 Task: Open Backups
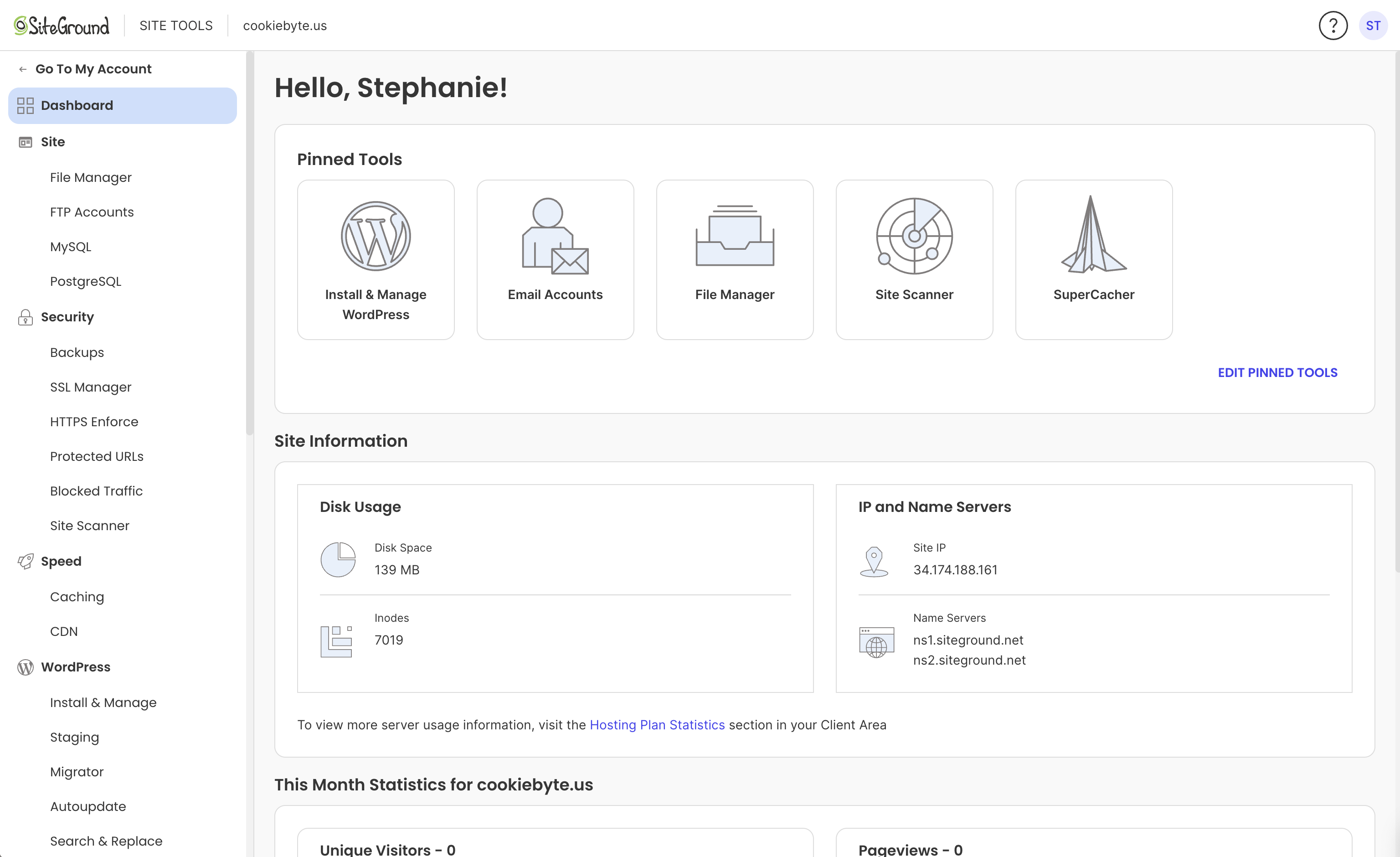tap(77, 352)
